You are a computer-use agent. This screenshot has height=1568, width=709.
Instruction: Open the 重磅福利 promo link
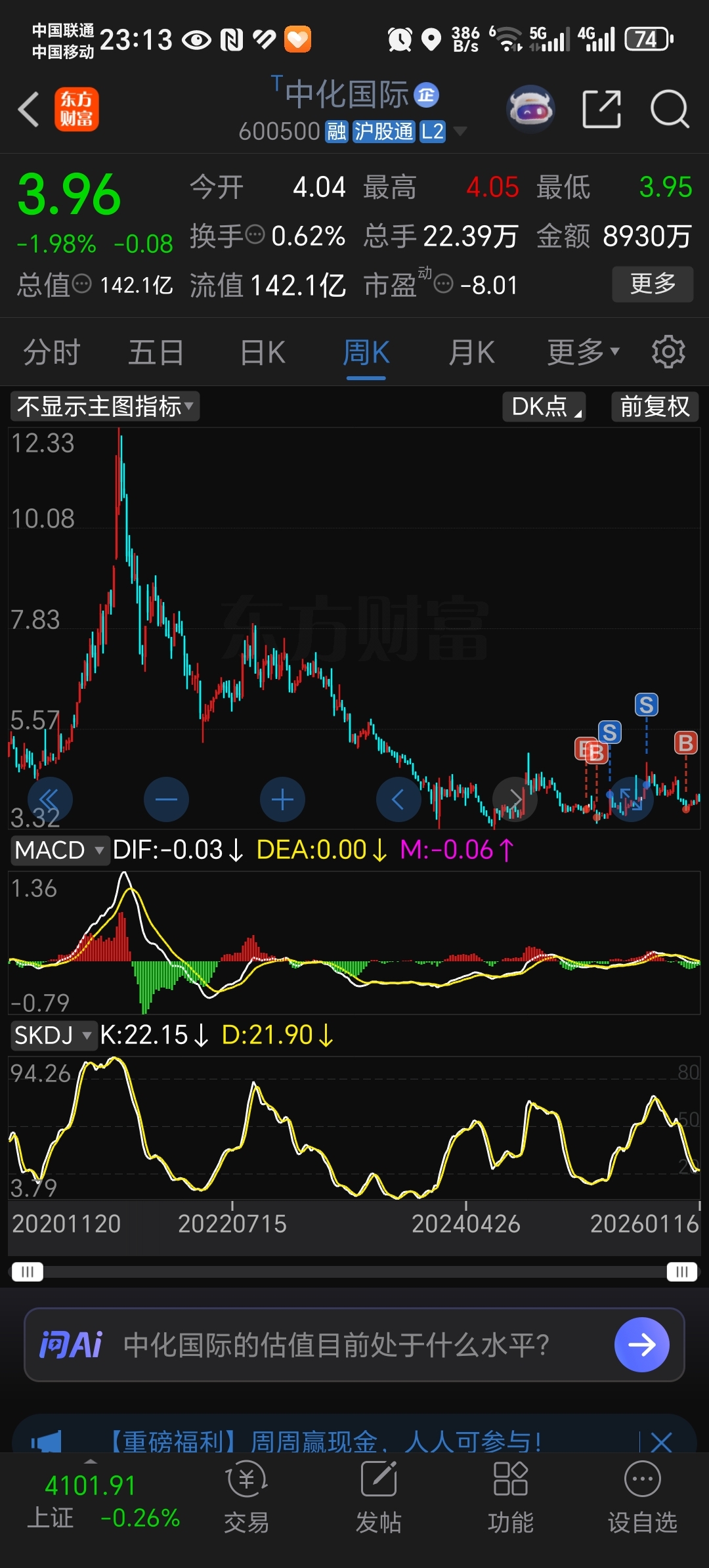coord(326,1442)
